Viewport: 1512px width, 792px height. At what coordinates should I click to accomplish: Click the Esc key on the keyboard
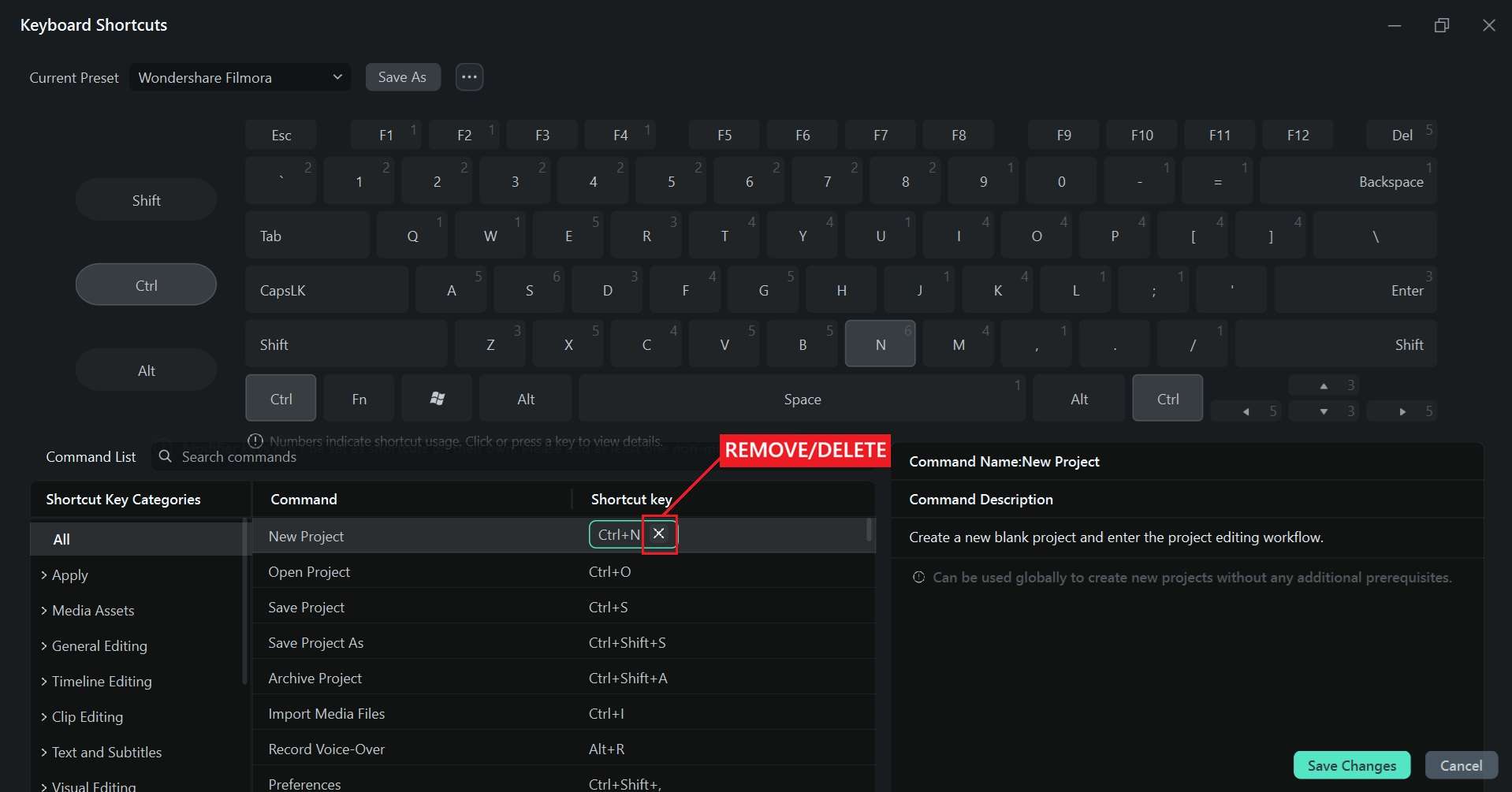pyautogui.click(x=281, y=135)
